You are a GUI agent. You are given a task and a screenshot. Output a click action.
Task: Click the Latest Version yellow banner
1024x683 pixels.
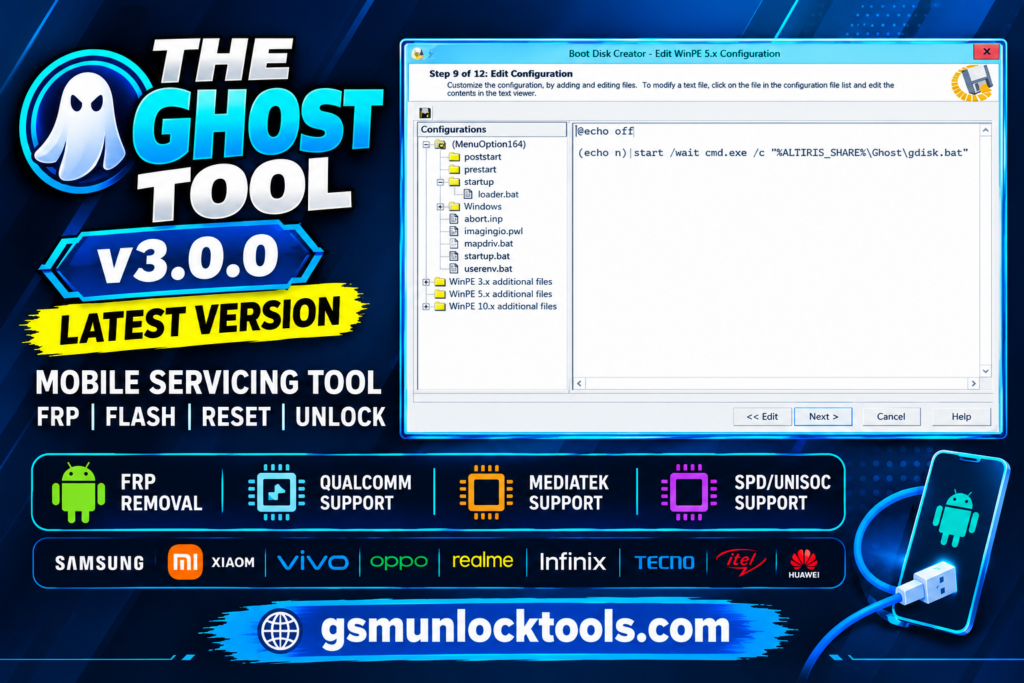click(x=196, y=320)
